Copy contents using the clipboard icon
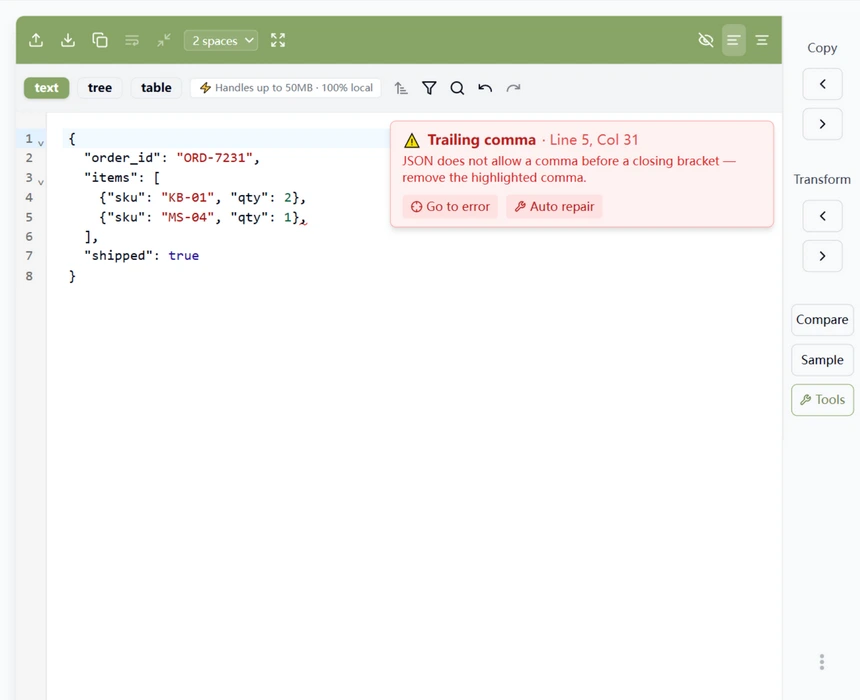 click(x=100, y=40)
